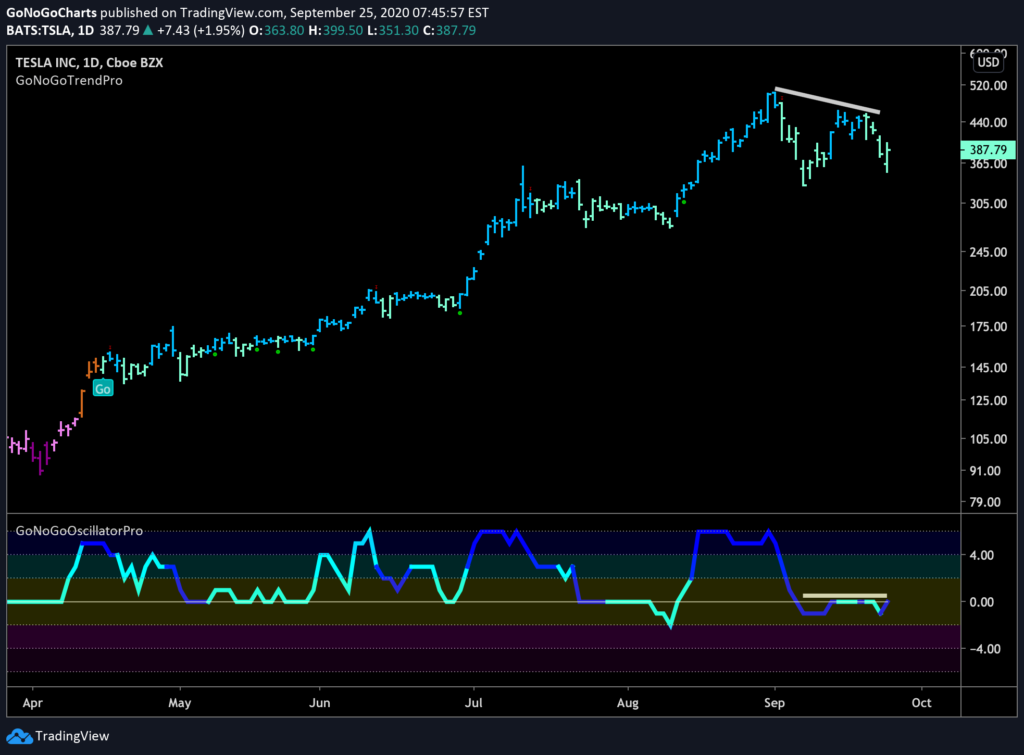Select the GoNoGoOscillatorPro indicator label
This screenshot has height=755, width=1024.
pos(79,531)
